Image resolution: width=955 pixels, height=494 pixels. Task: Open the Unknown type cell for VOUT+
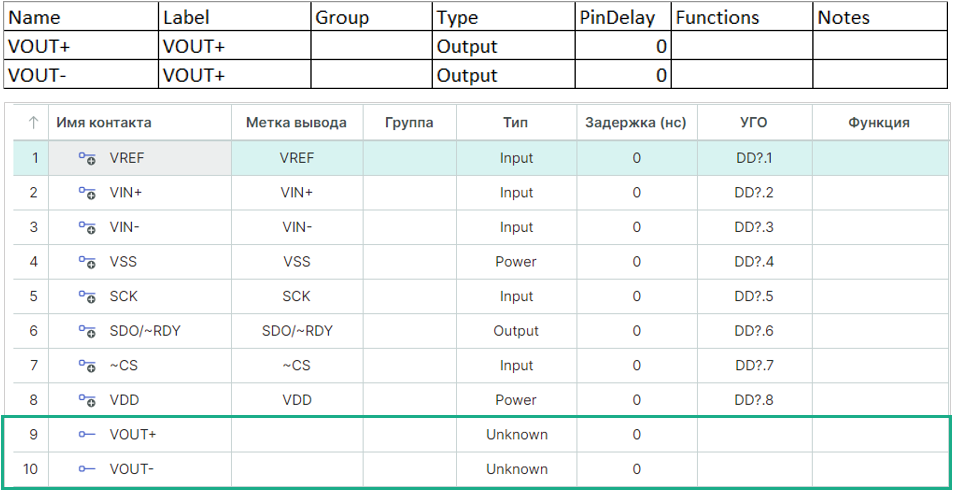coord(516,435)
